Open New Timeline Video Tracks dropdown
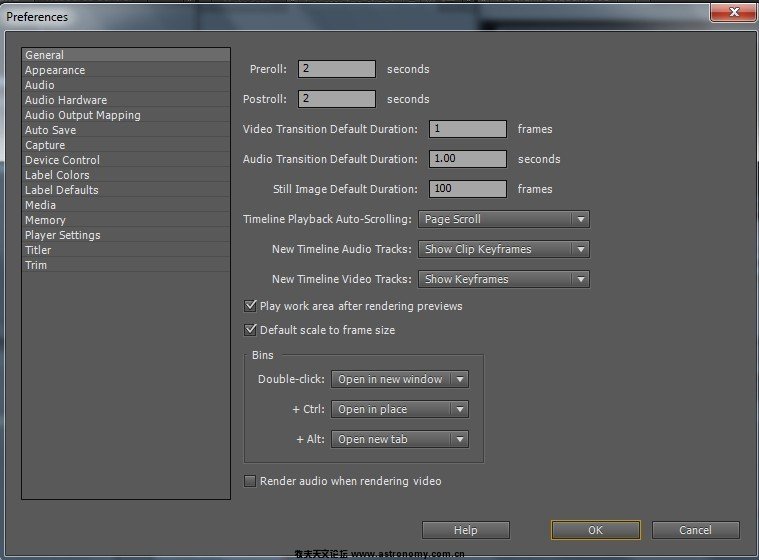 503,279
